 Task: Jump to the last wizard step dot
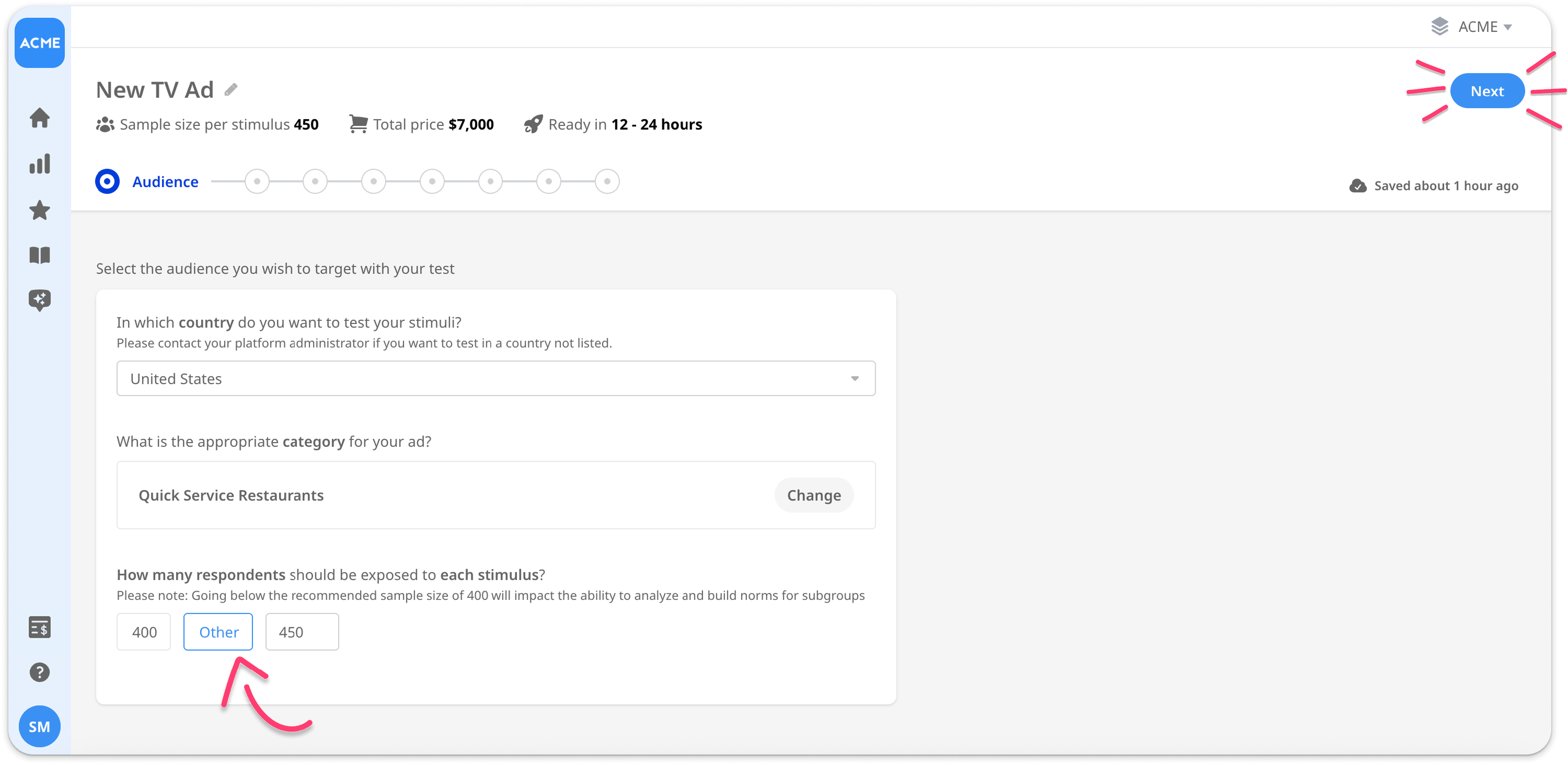coord(607,181)
